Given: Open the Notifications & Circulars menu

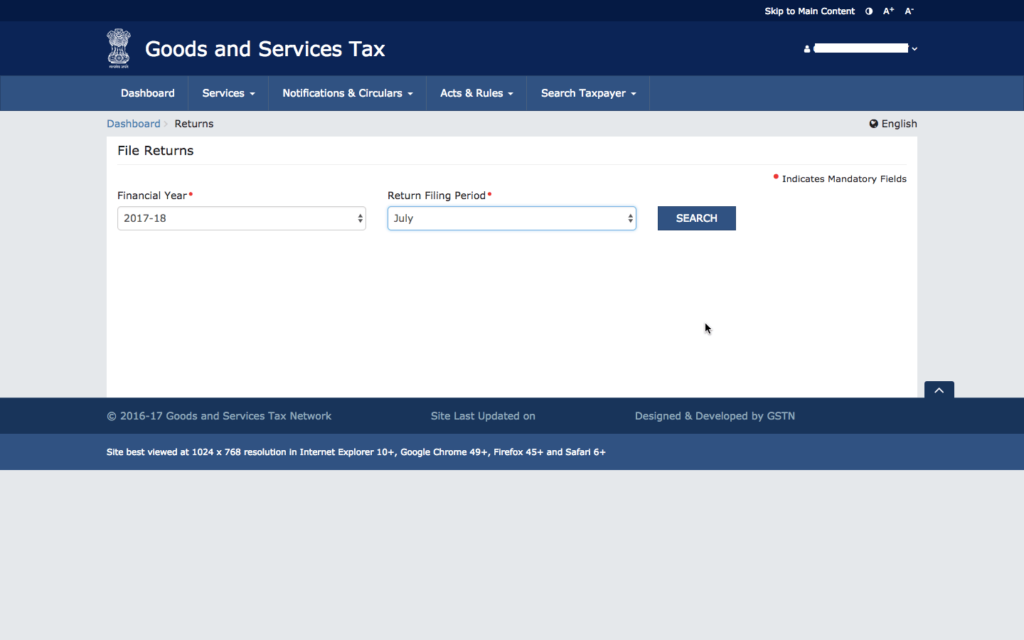Looking at the screenshot, I should (346, 92).
